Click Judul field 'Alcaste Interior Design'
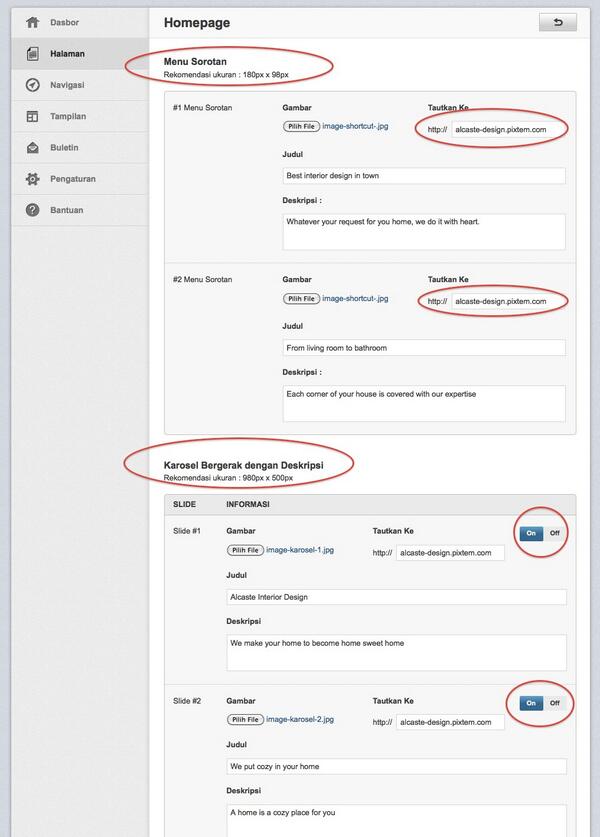The width and height of the screenshot is (600, 837). point(396,597)
